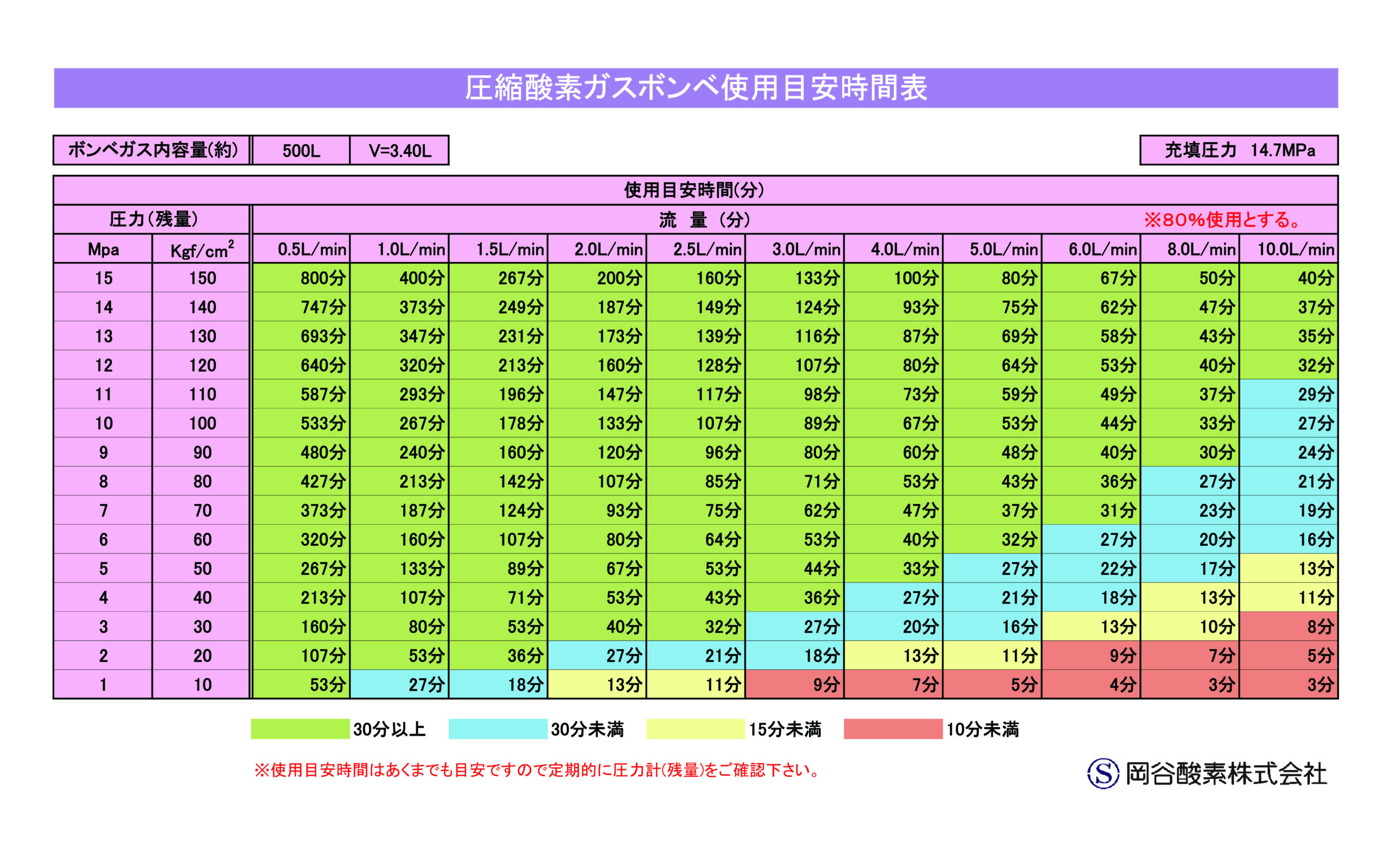Click the Kgf/cm² column header

201,249
